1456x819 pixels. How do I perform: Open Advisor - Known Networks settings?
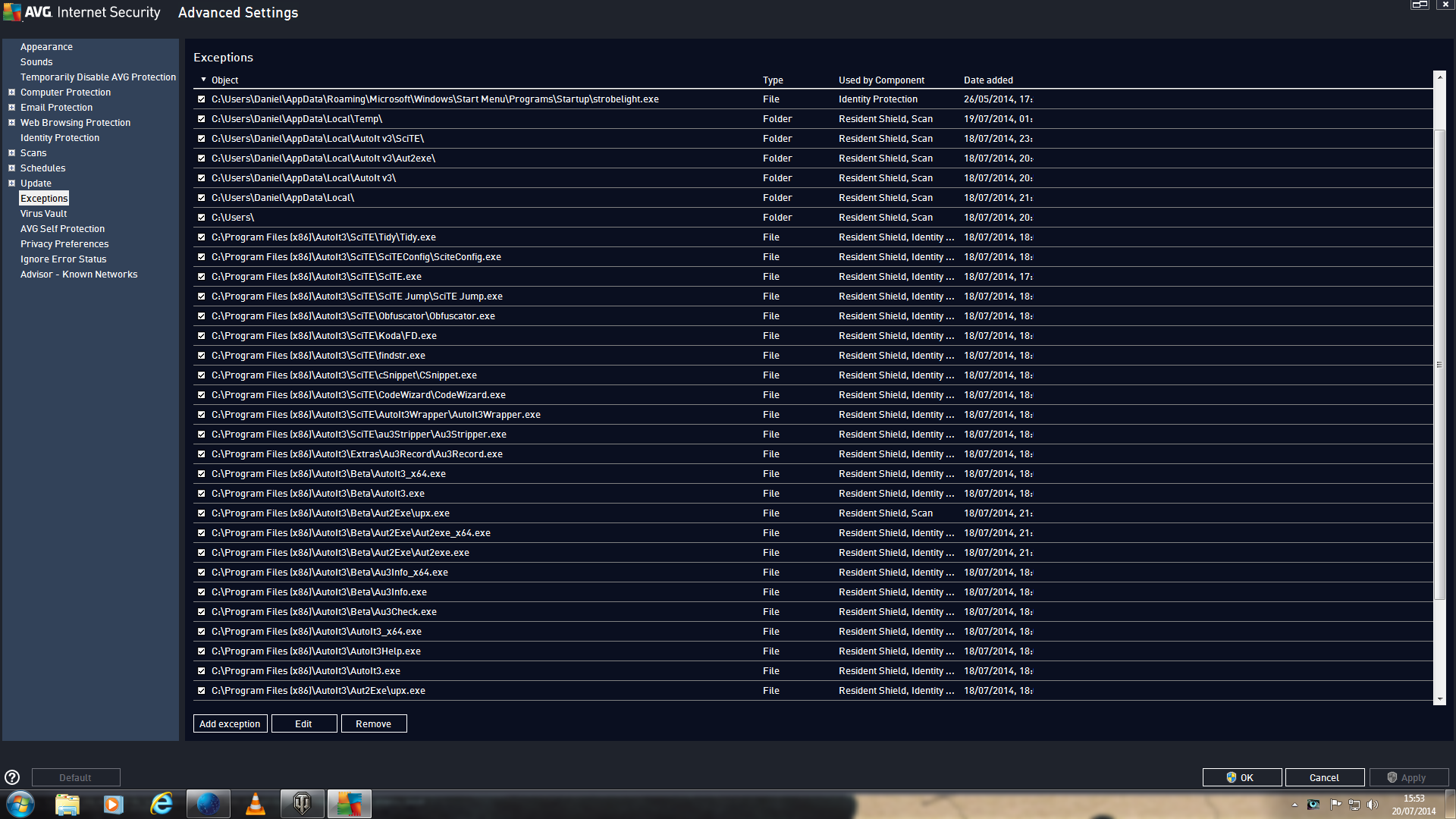(x=79, y=275)
